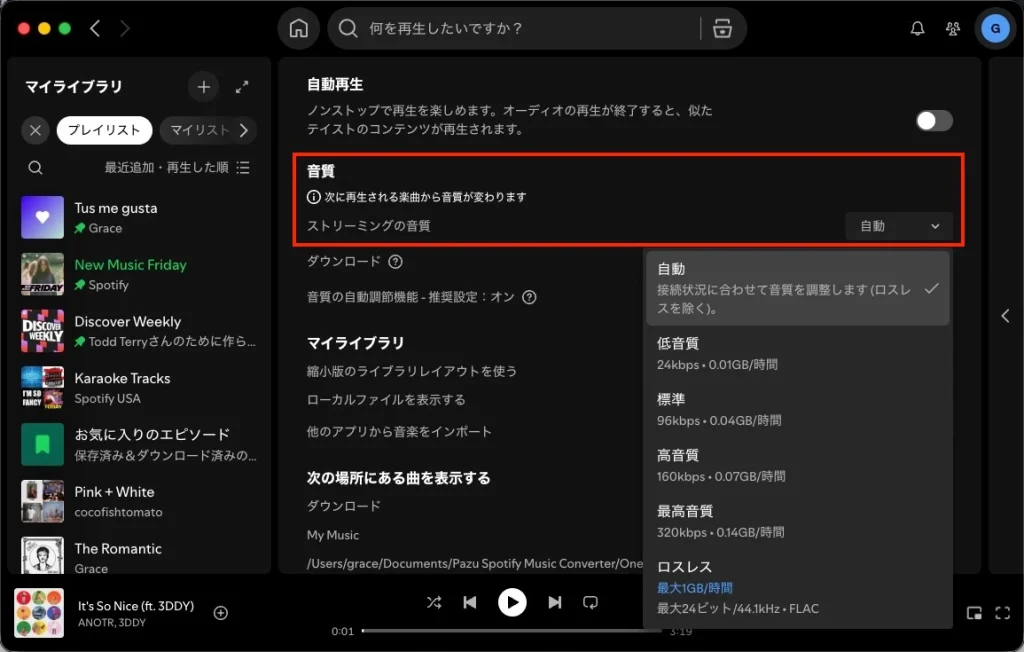
Task: Go to Spotify home screen
Action: tap(298, 28)
